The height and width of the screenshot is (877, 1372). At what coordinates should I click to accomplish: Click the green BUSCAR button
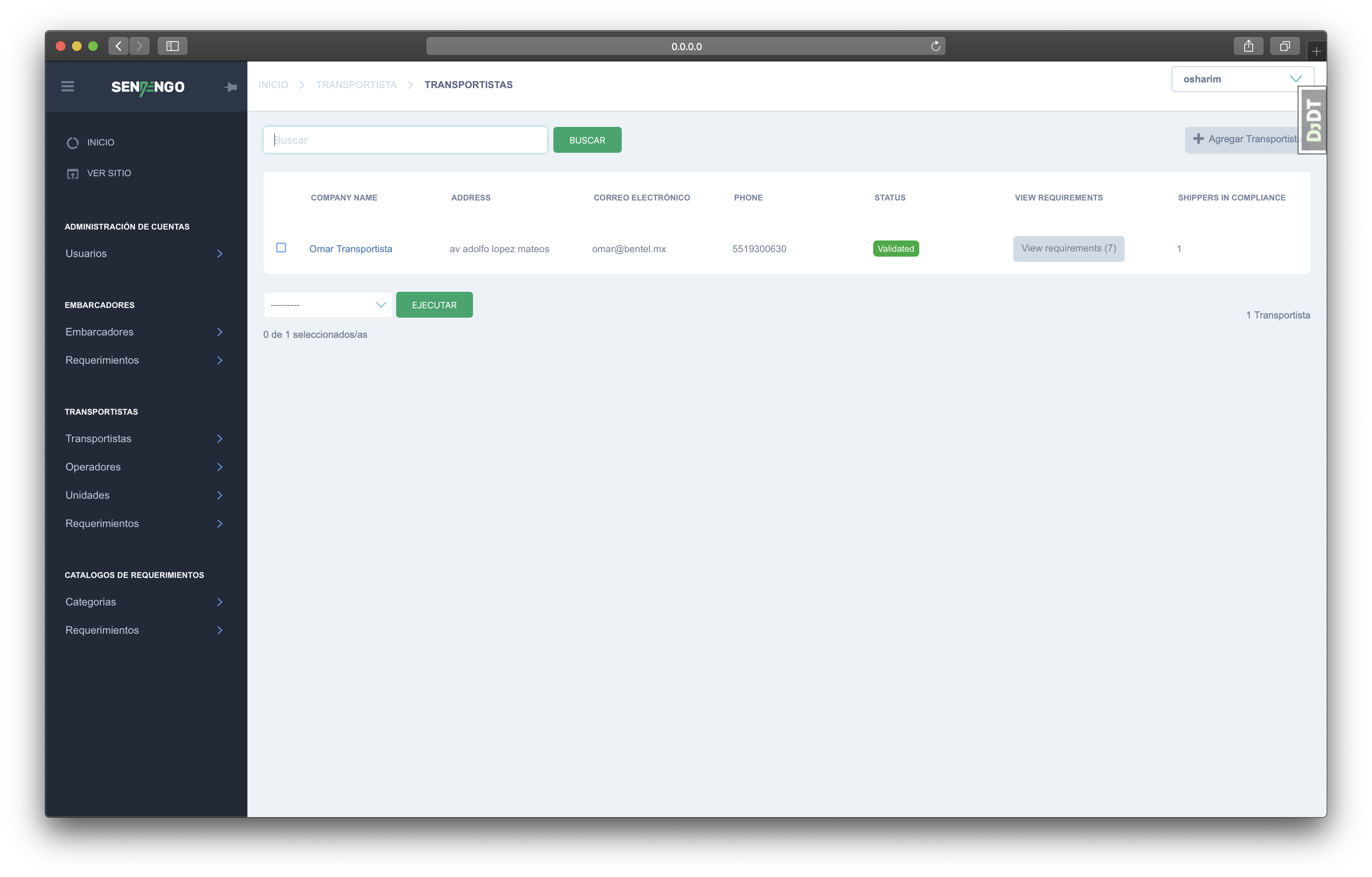click(x=587, y=140)
